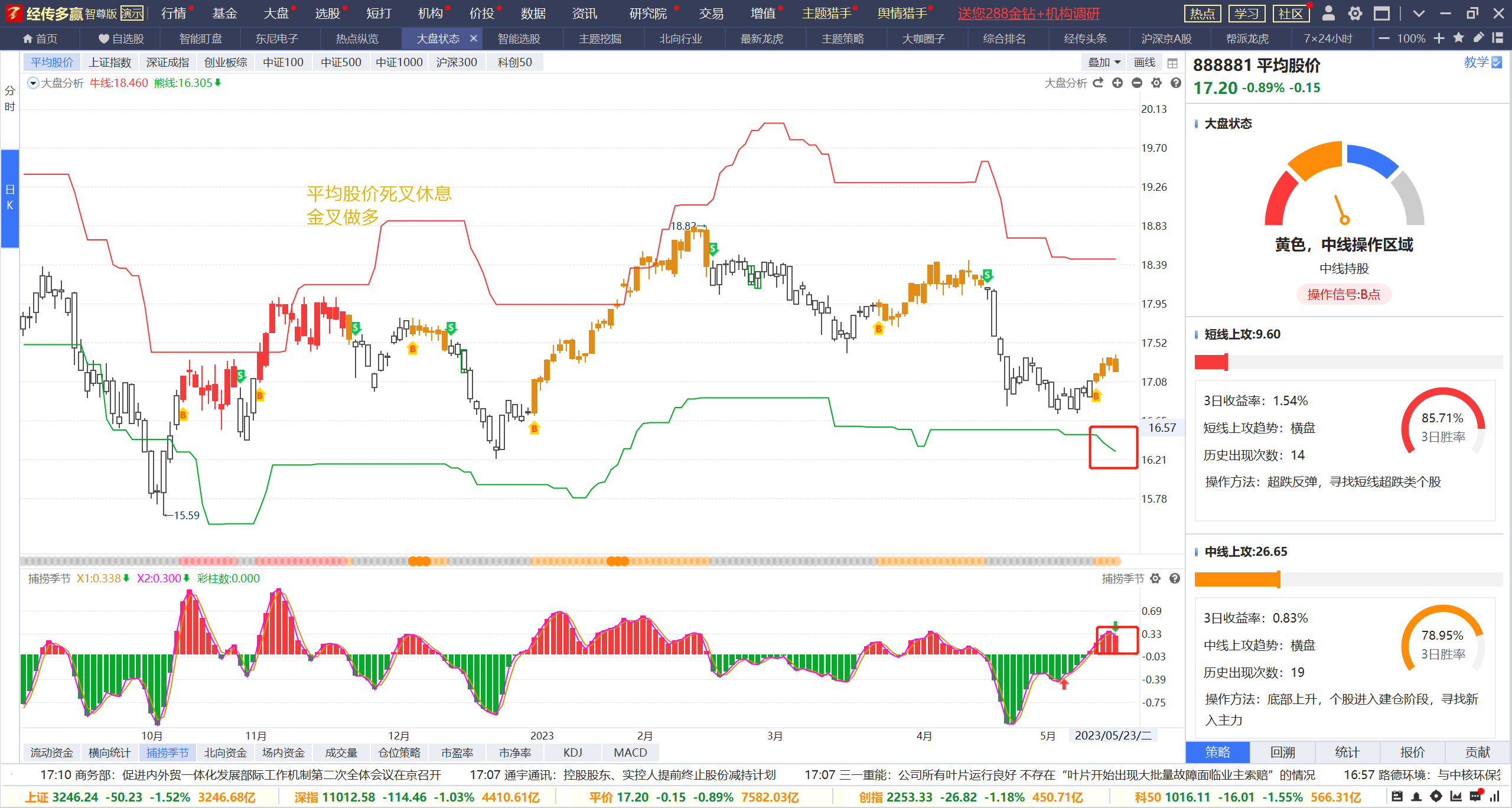Click the chart zoom-in plus circle icon

point(1117,83)
